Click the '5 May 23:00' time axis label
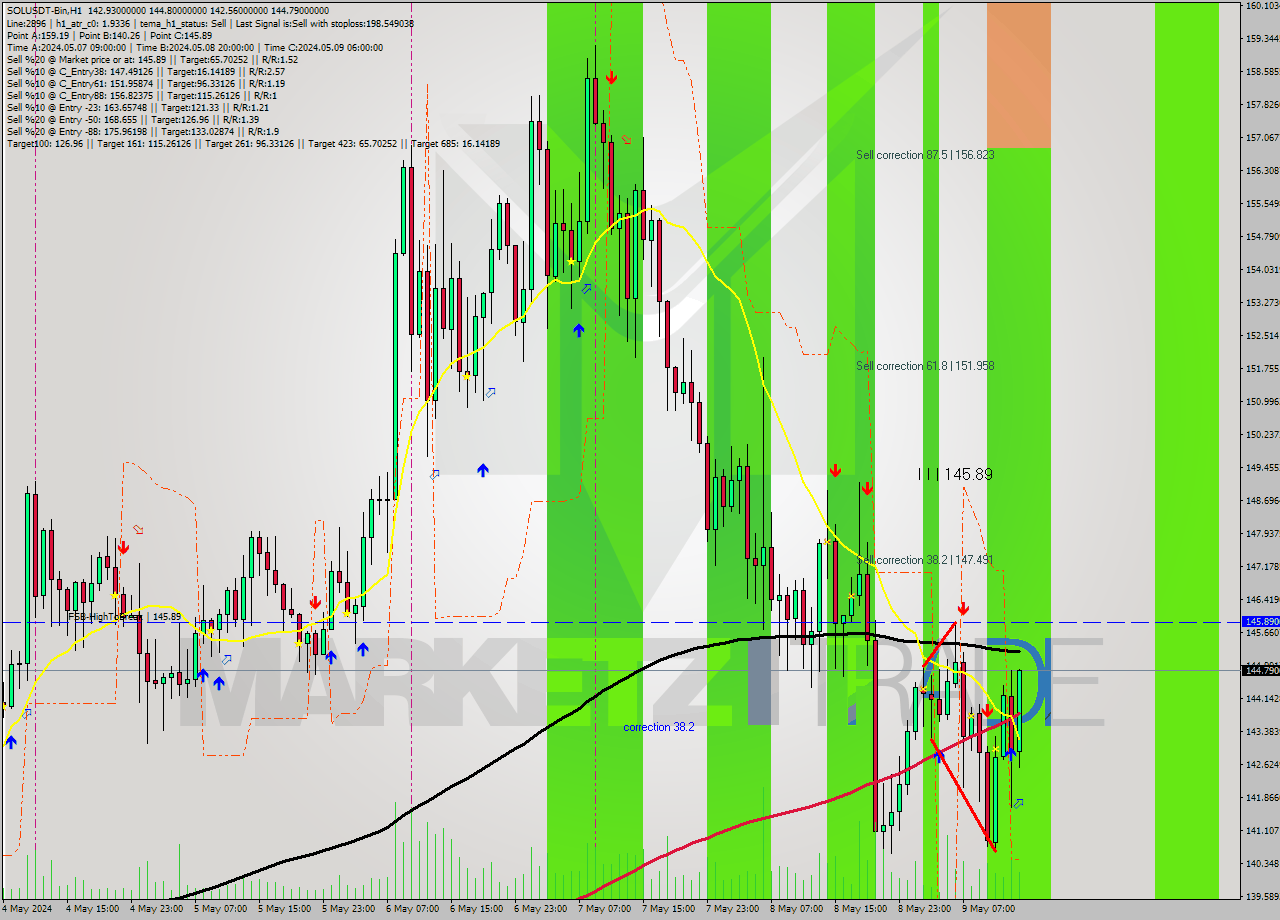 (x=347, y=909)
